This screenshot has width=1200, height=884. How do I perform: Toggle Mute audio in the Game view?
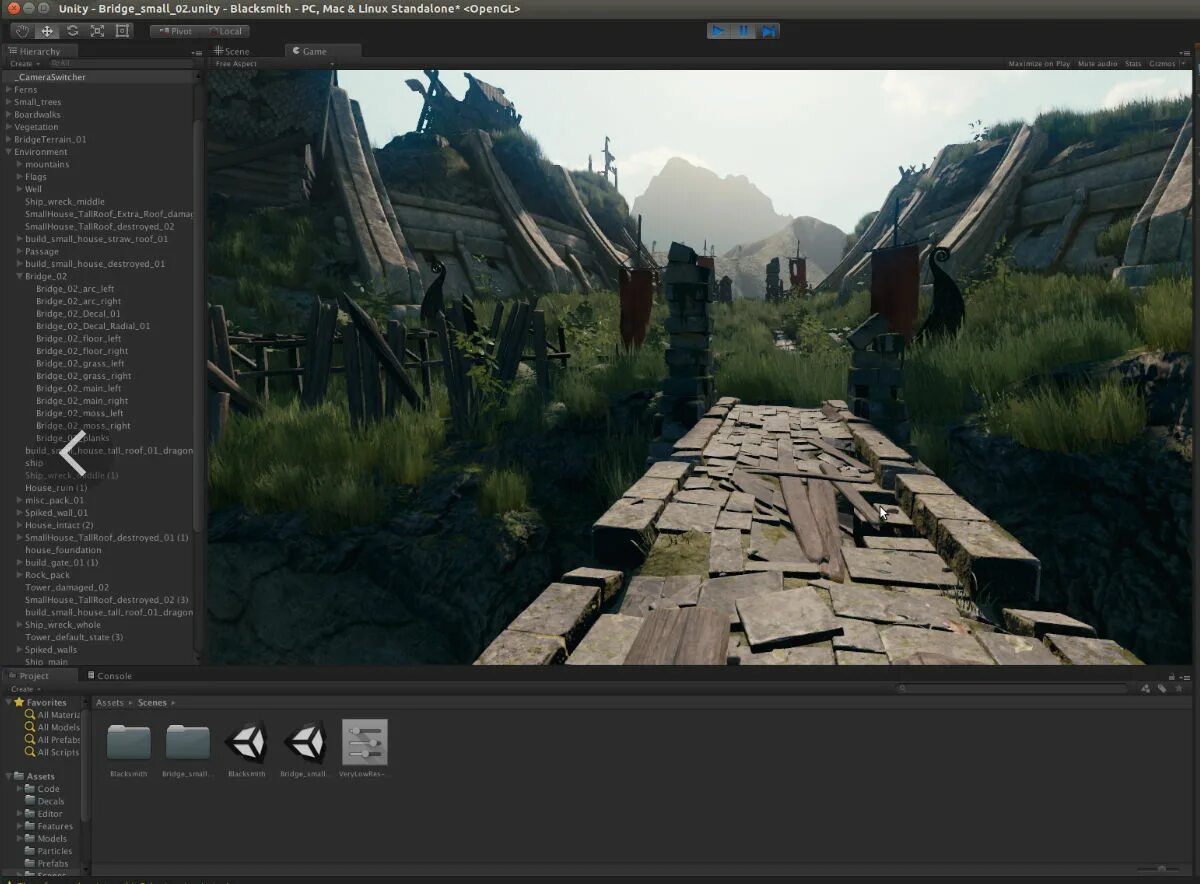[x=1097, y=64]
